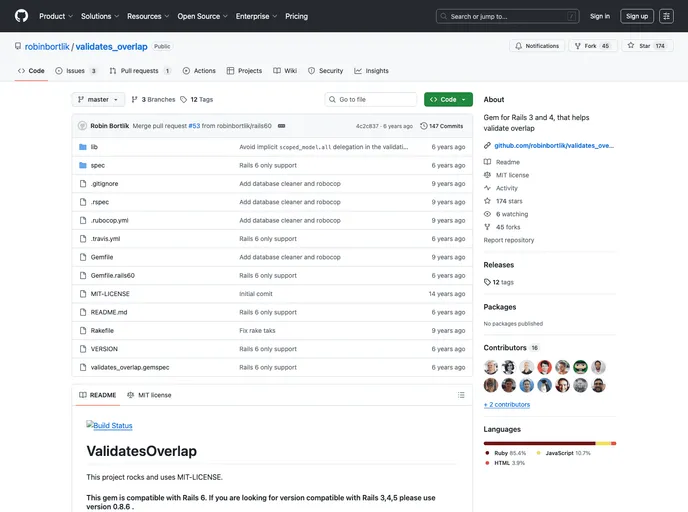Click the Rakefile file icon
Image resolution: width=688 pixels, height=512 pixels.
point(83,331)
